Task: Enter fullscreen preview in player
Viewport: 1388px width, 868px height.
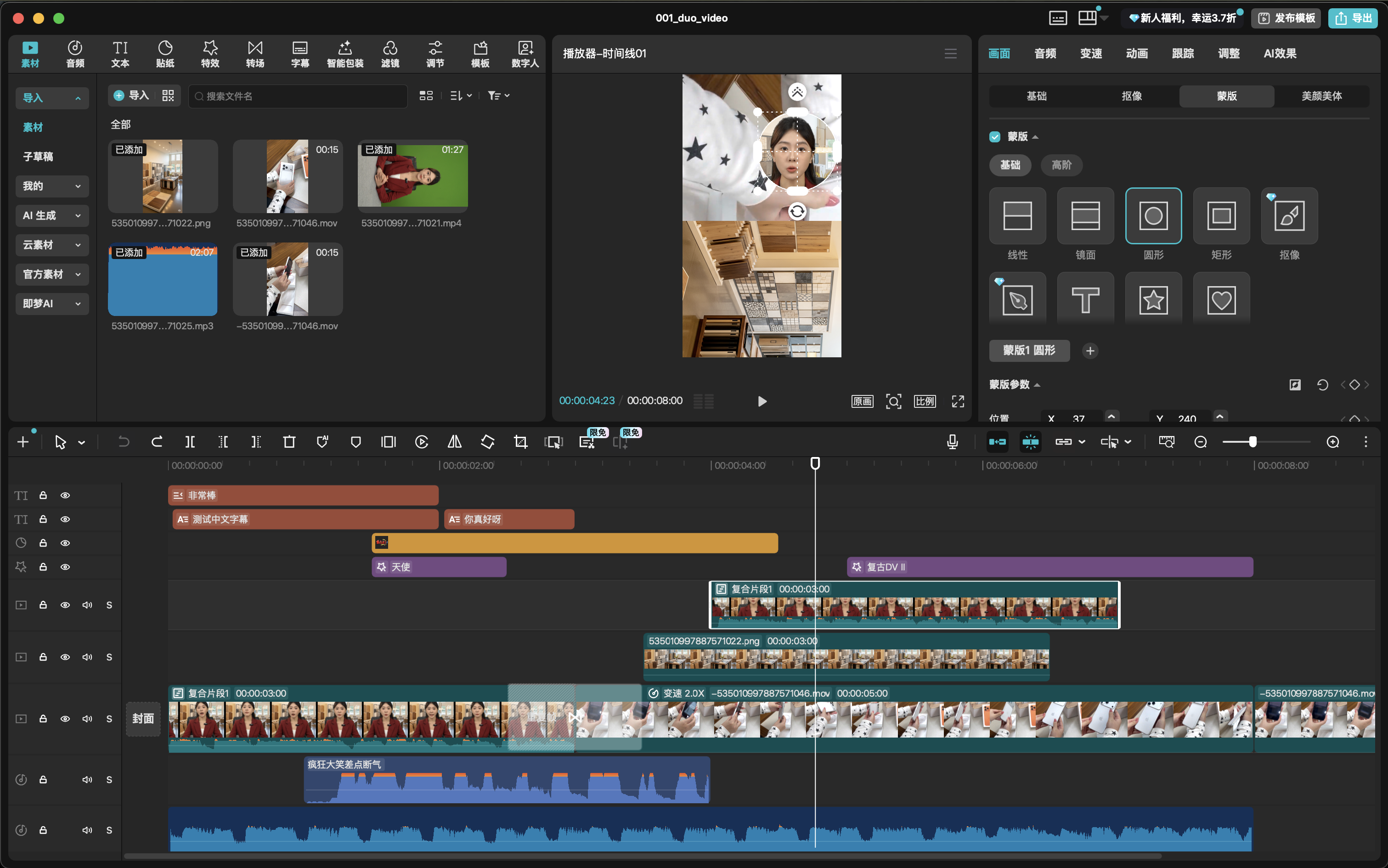Action: pyautogui.click(x=958, y=401)
